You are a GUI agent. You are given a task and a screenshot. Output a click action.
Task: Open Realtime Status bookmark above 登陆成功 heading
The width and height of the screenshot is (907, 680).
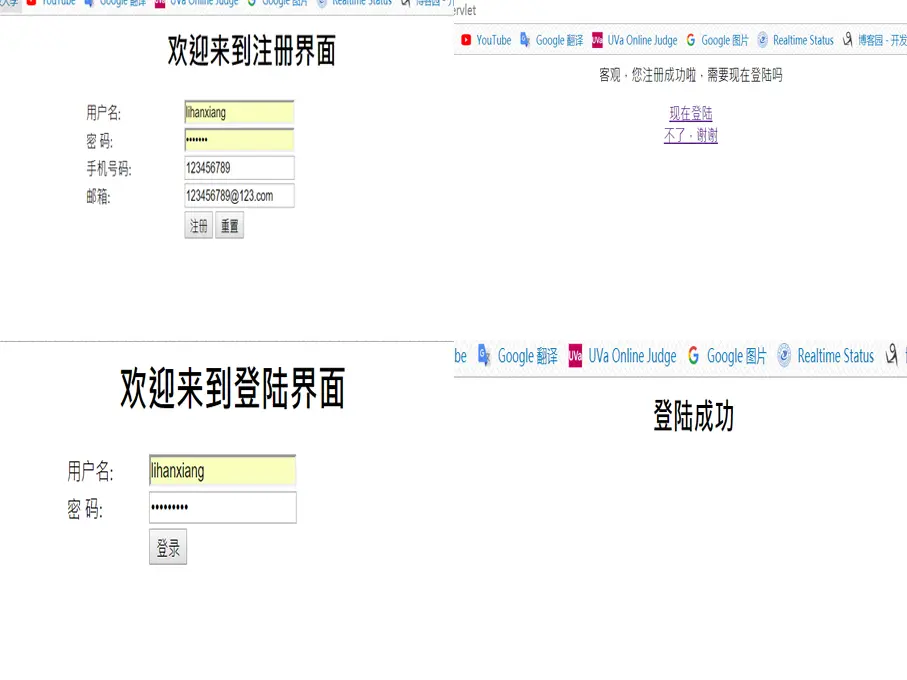tap(825, 356)
